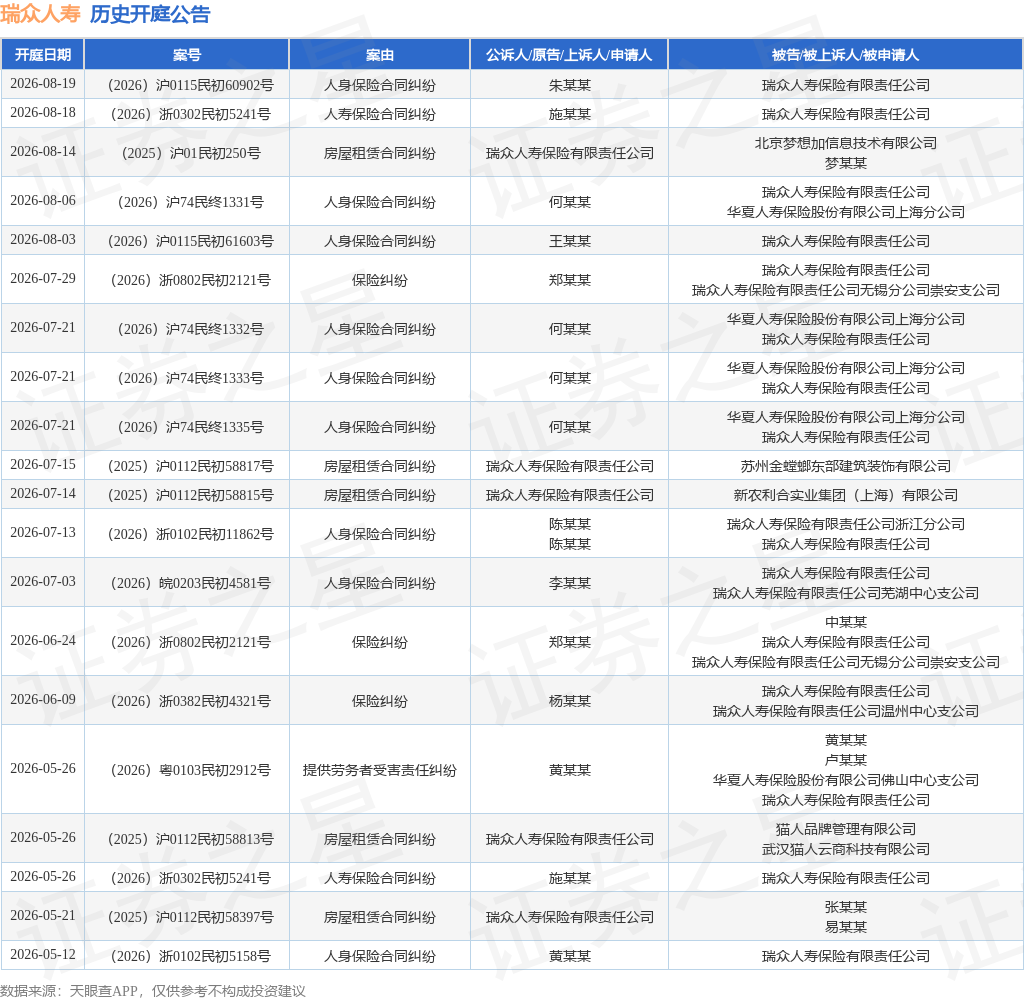Click defendant 猫人品牌管理有限公司
1024x1000 pixels.
click(x=846, y=830)
